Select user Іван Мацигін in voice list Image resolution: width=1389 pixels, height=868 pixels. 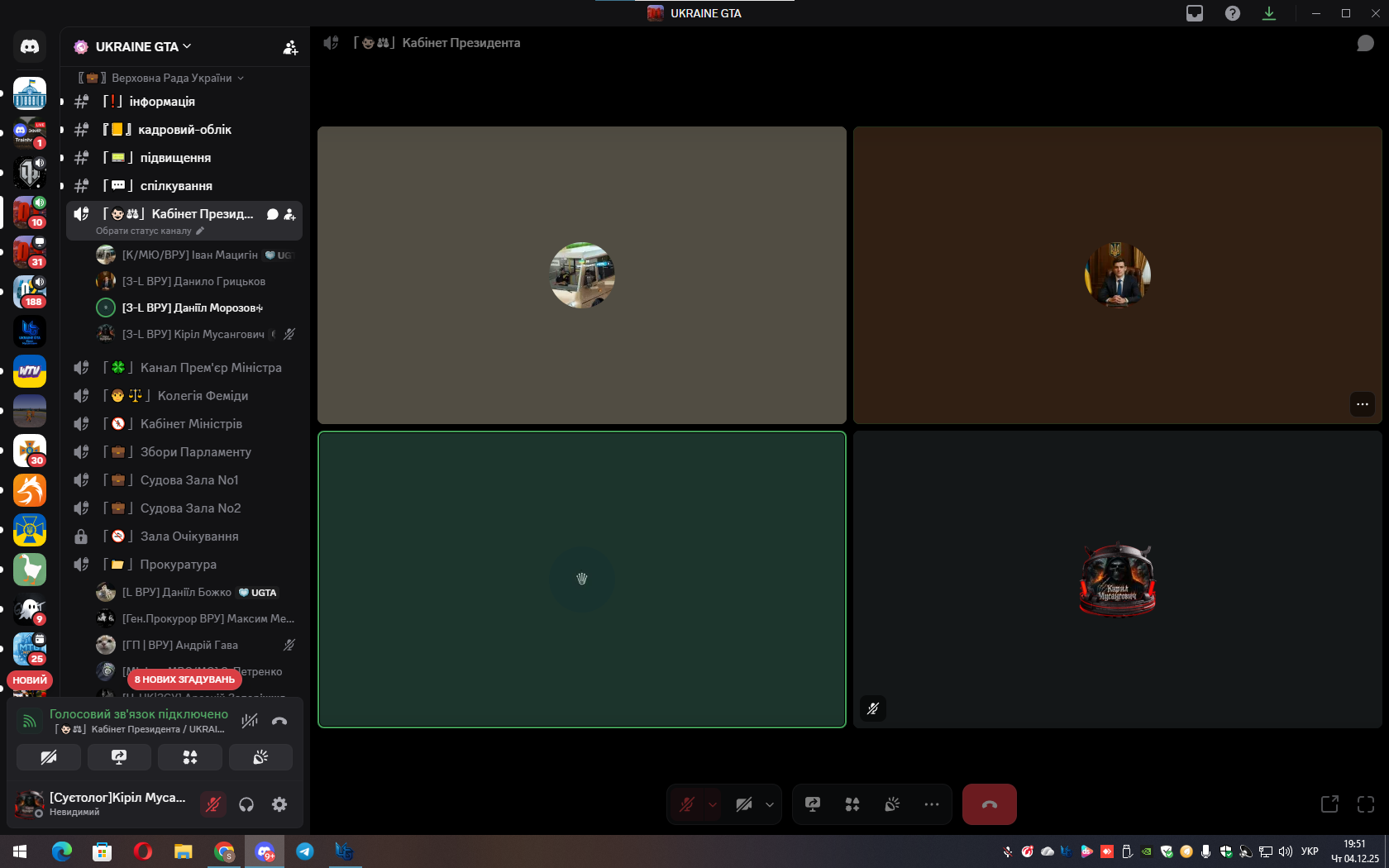click(x=196, y=255)
